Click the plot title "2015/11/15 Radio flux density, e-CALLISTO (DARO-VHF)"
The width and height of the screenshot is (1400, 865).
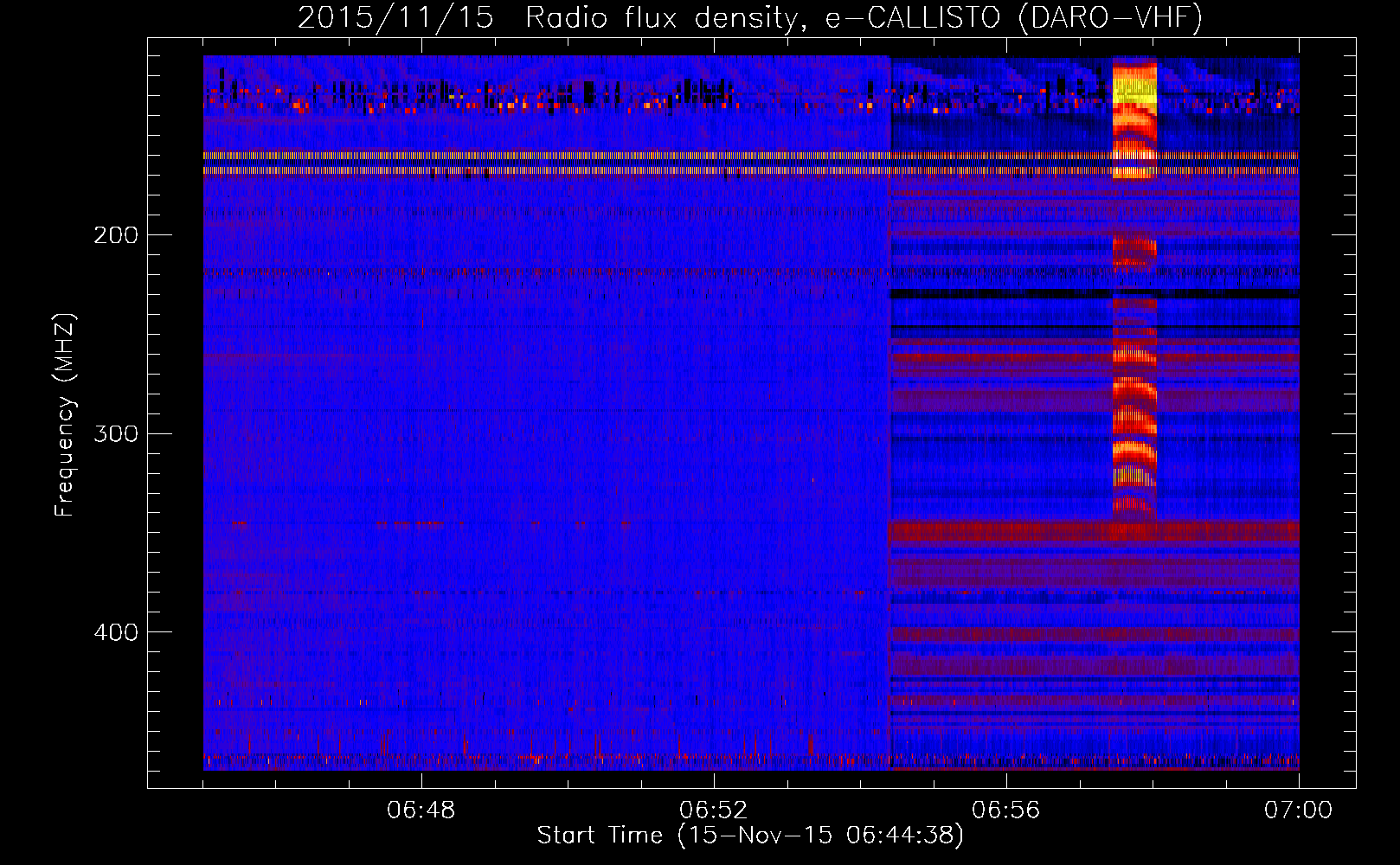pyautogui.click(x=750, y=17)
